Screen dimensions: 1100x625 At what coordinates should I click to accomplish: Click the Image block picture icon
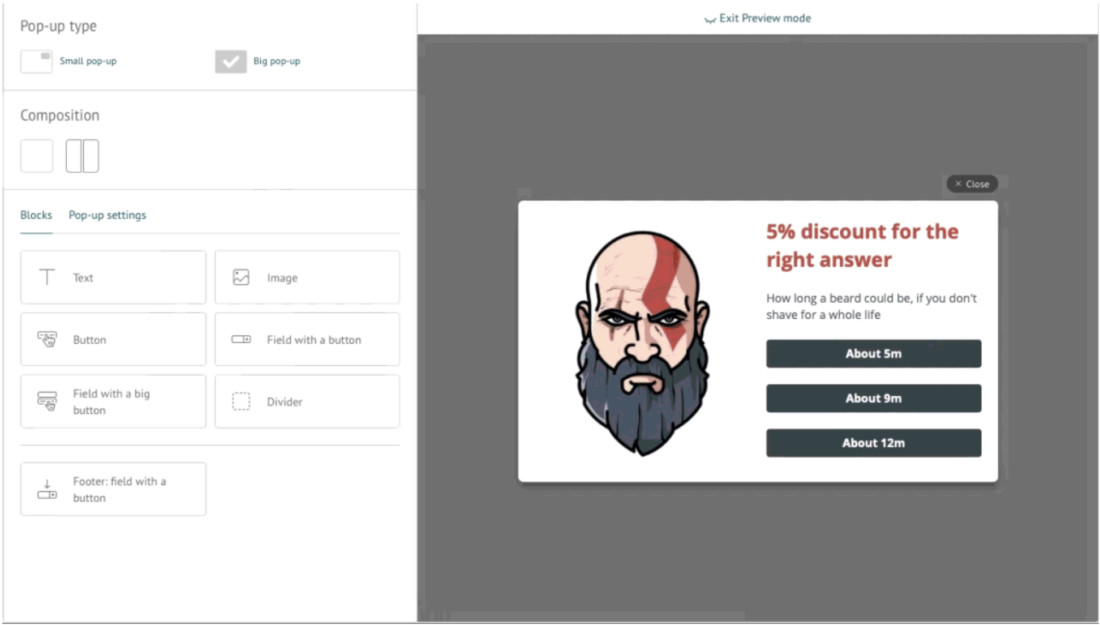pos(241,277)
